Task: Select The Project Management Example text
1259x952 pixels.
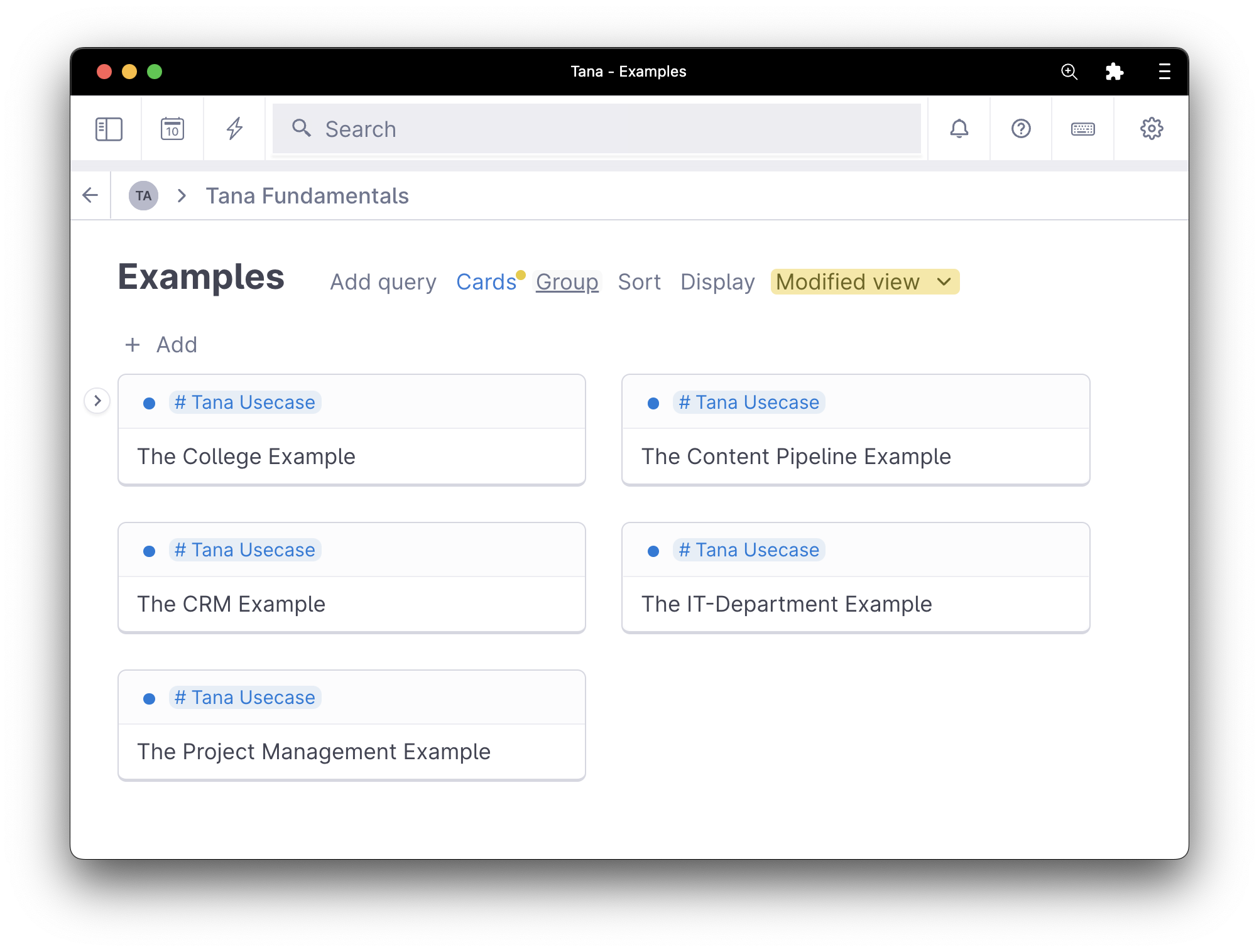Action: pos(313,752)
